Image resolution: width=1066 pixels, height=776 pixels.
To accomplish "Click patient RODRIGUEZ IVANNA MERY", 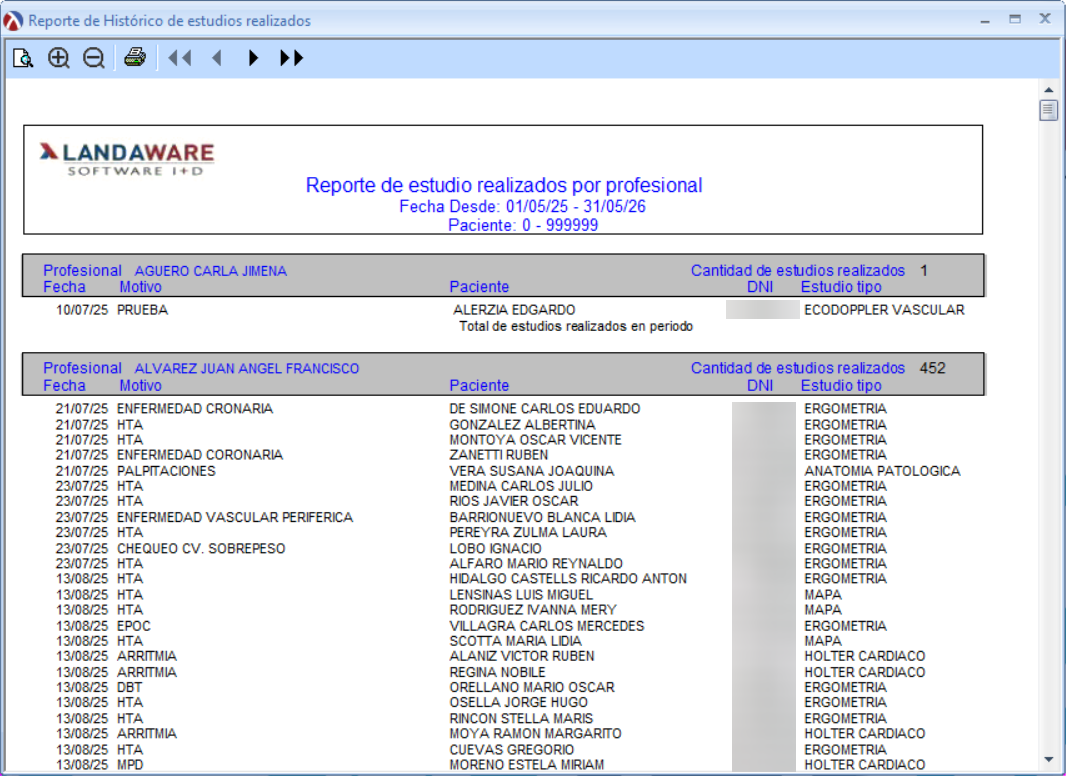I will 533,610.
